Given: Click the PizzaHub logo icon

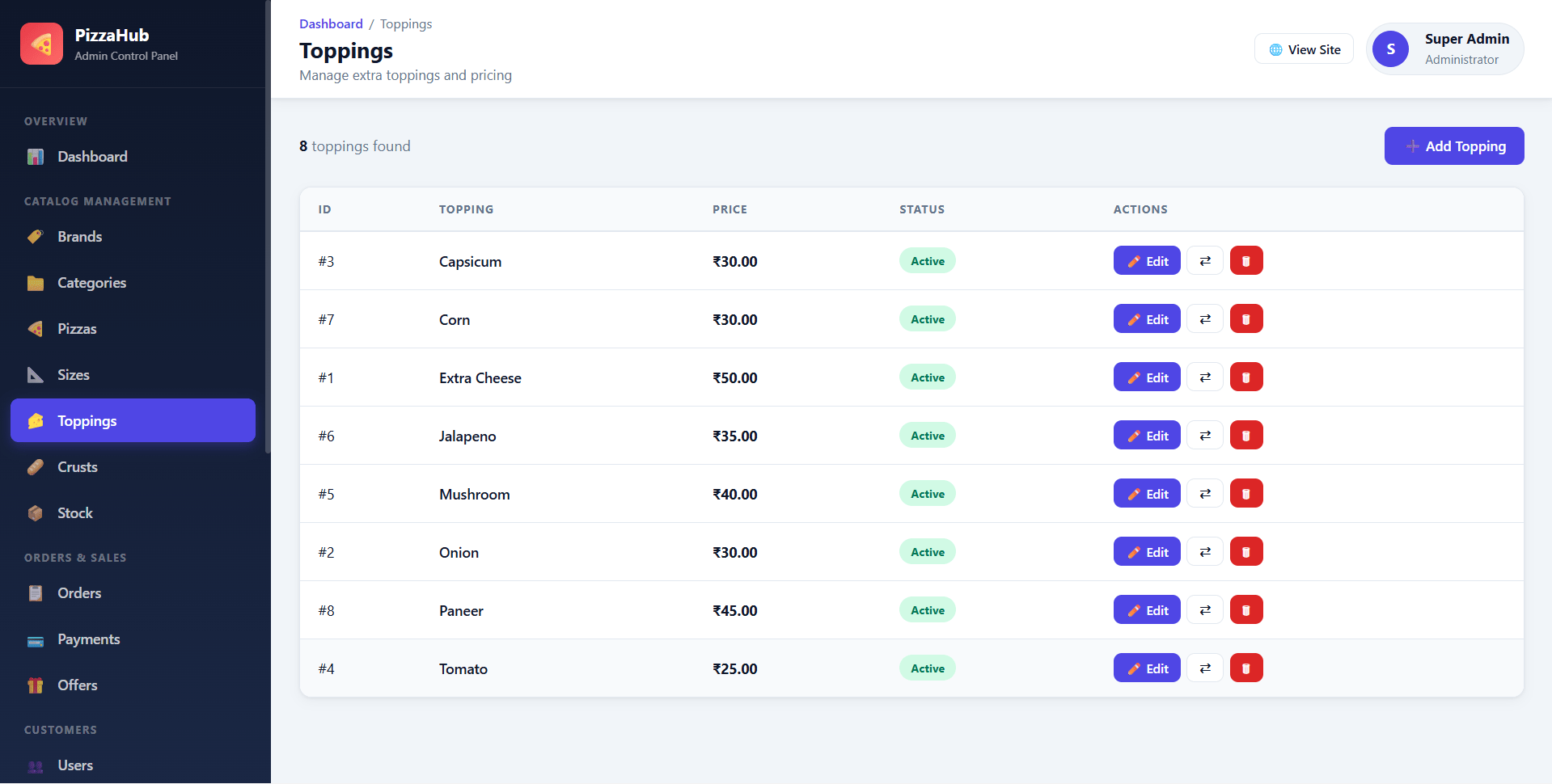Looking at the screenshot, I should point(41,44).
